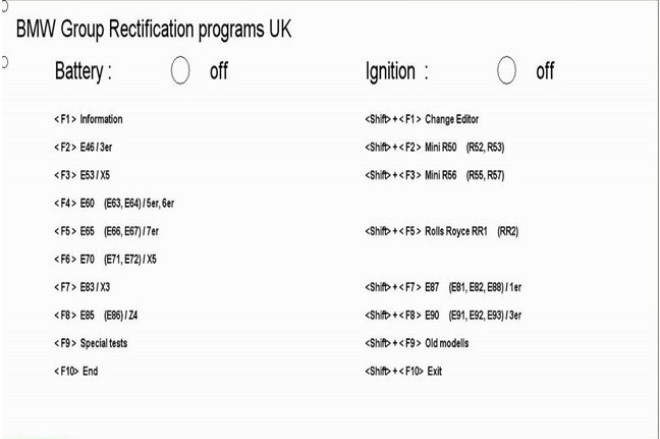The image size is (660, 439).
Task: Click the F10 End option
Action: (x=76, y=371)
